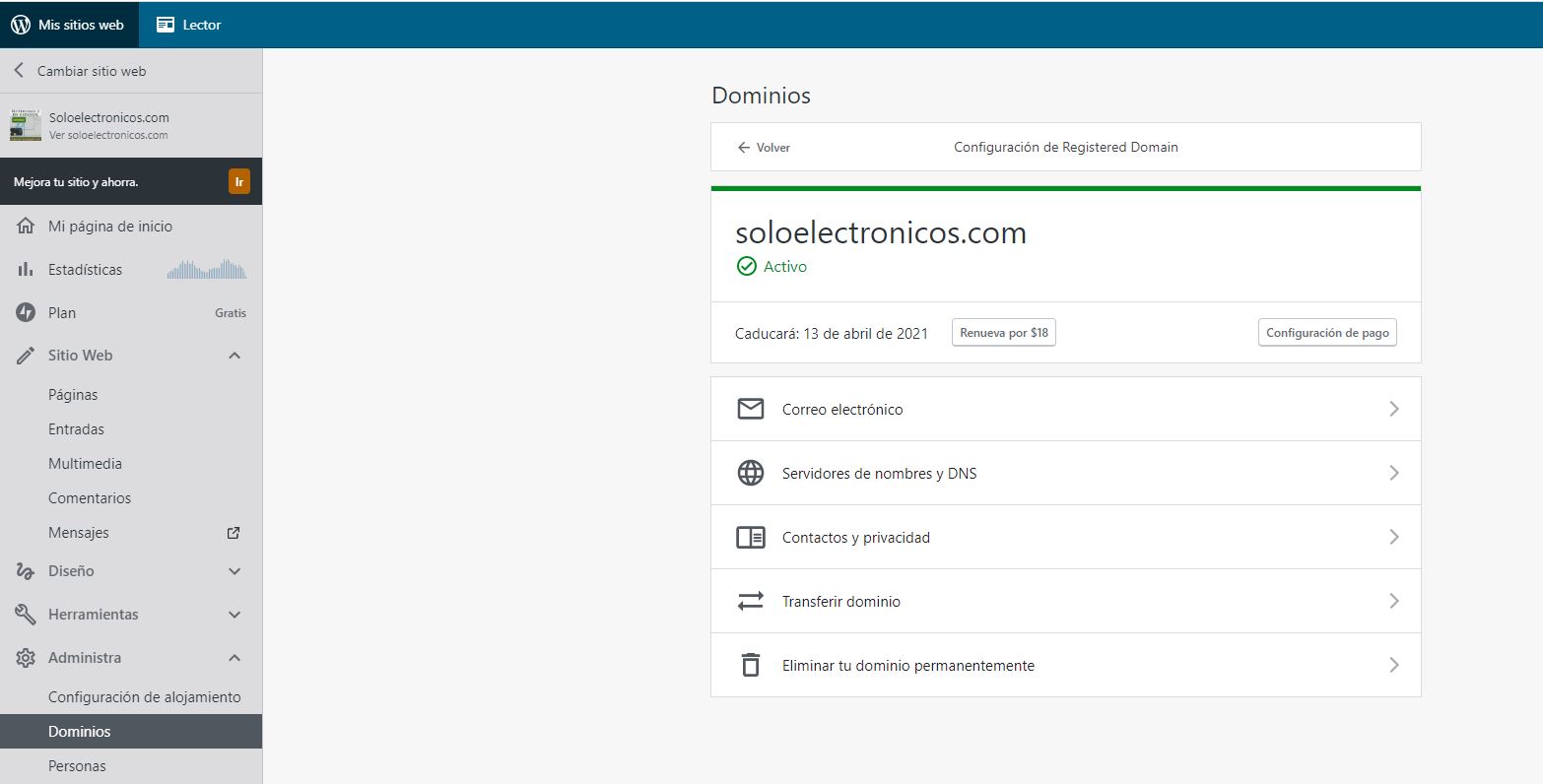
Task: Collapse the Sitio Web section
Action: tap(235, 356)
